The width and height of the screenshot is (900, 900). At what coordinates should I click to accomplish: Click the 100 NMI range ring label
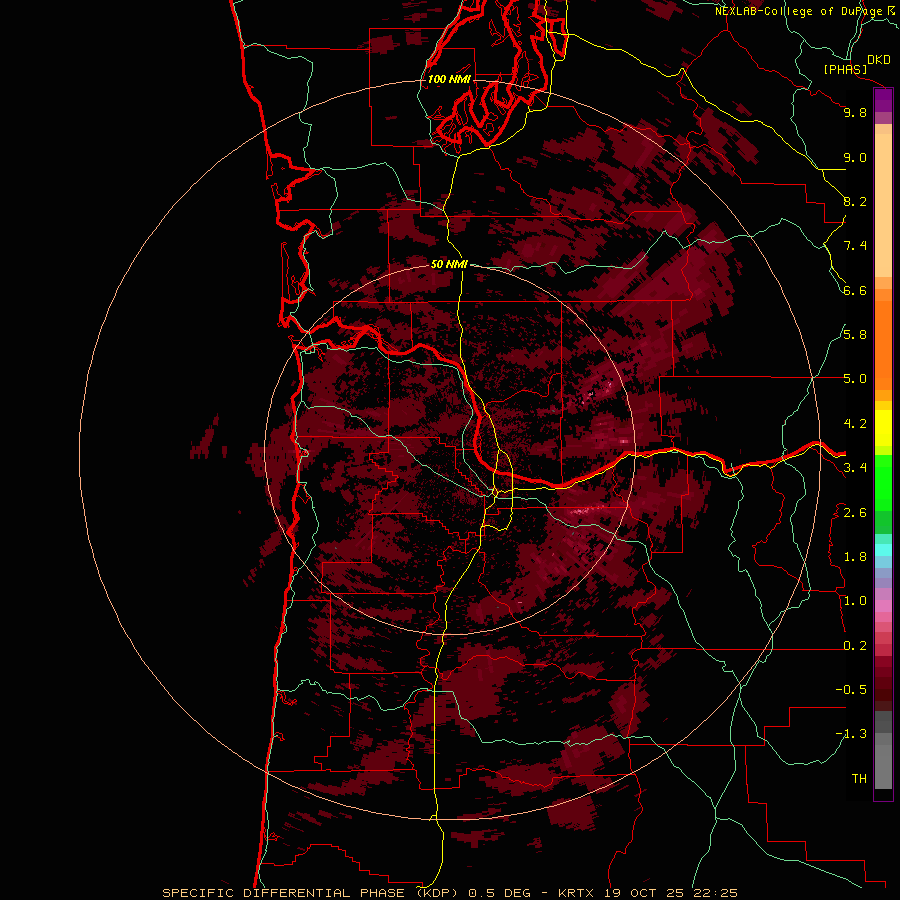449,79
